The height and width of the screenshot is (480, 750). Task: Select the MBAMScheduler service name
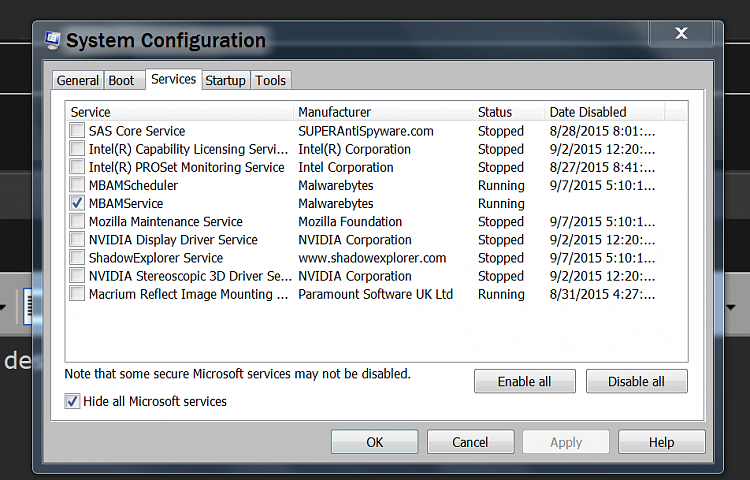click(x=133, y=185)
